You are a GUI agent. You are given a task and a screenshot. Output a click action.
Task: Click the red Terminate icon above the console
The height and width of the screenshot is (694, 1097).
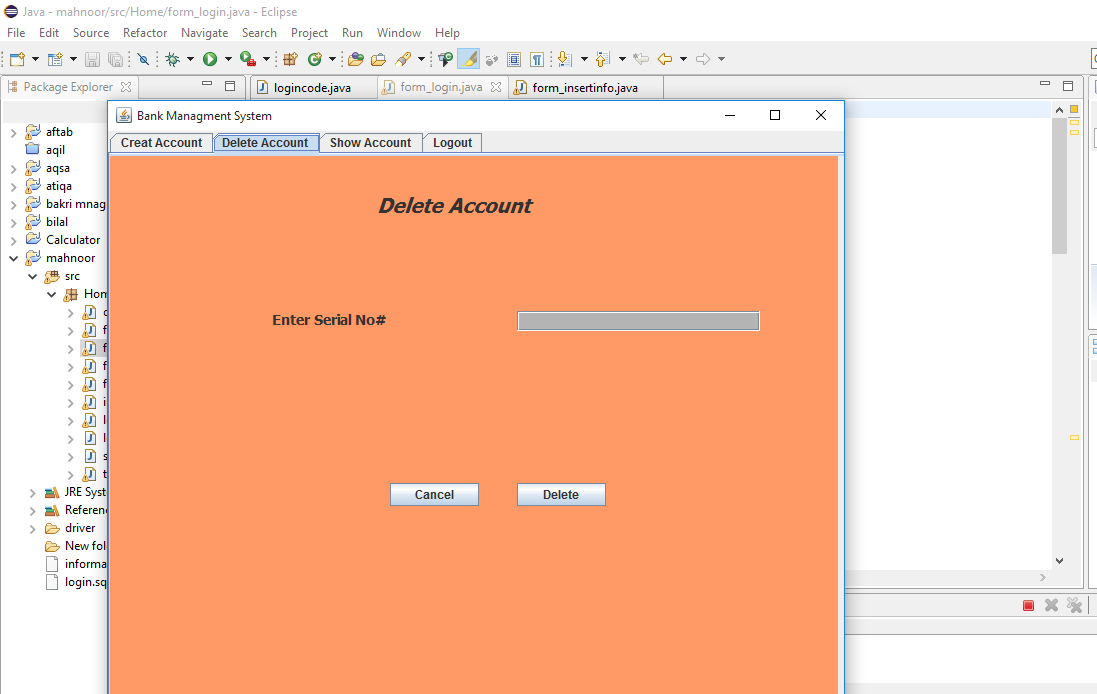coord(1028,605)
